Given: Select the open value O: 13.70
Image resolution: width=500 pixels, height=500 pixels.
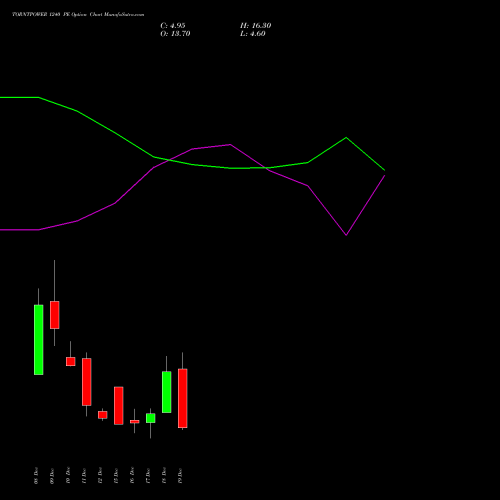Looking at the screenshot, I should click(x=175, y=34).
